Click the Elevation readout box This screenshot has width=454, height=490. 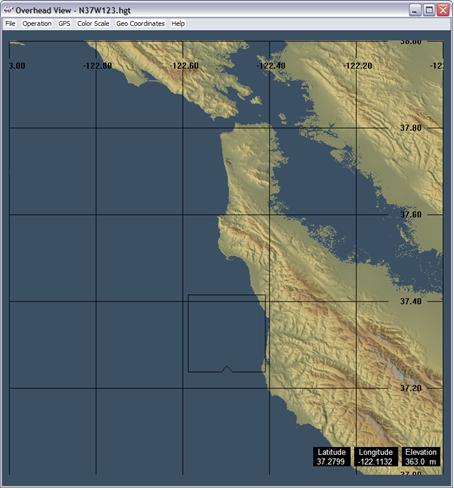[x=421, y=457]
